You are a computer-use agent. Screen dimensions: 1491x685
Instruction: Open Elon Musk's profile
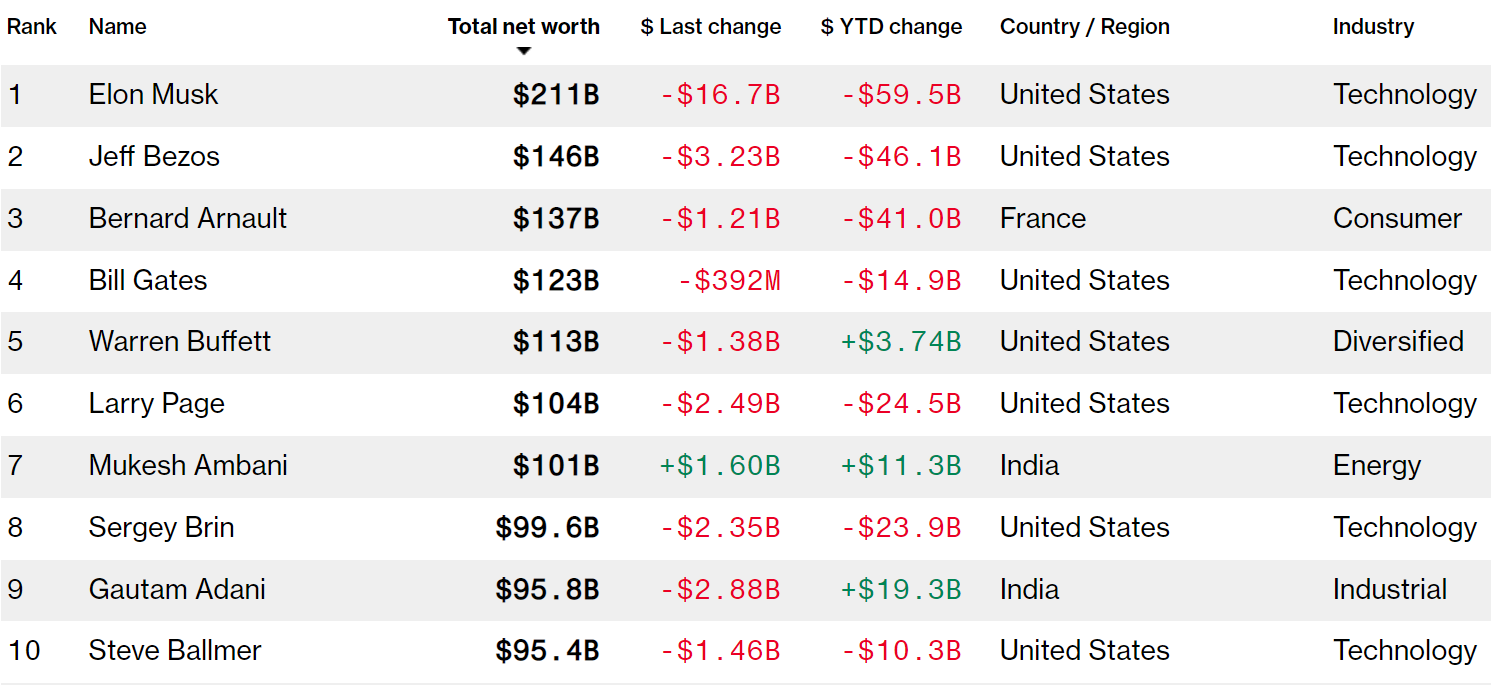point(153,95)
